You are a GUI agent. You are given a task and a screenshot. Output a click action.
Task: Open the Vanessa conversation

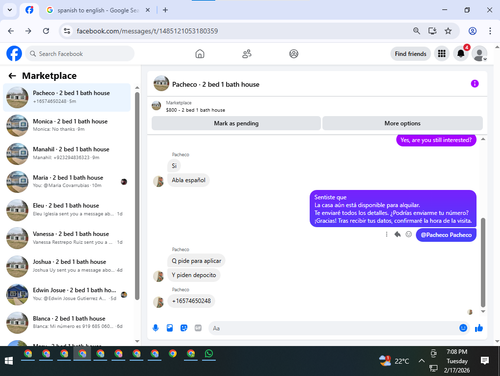tap(67, 238)
